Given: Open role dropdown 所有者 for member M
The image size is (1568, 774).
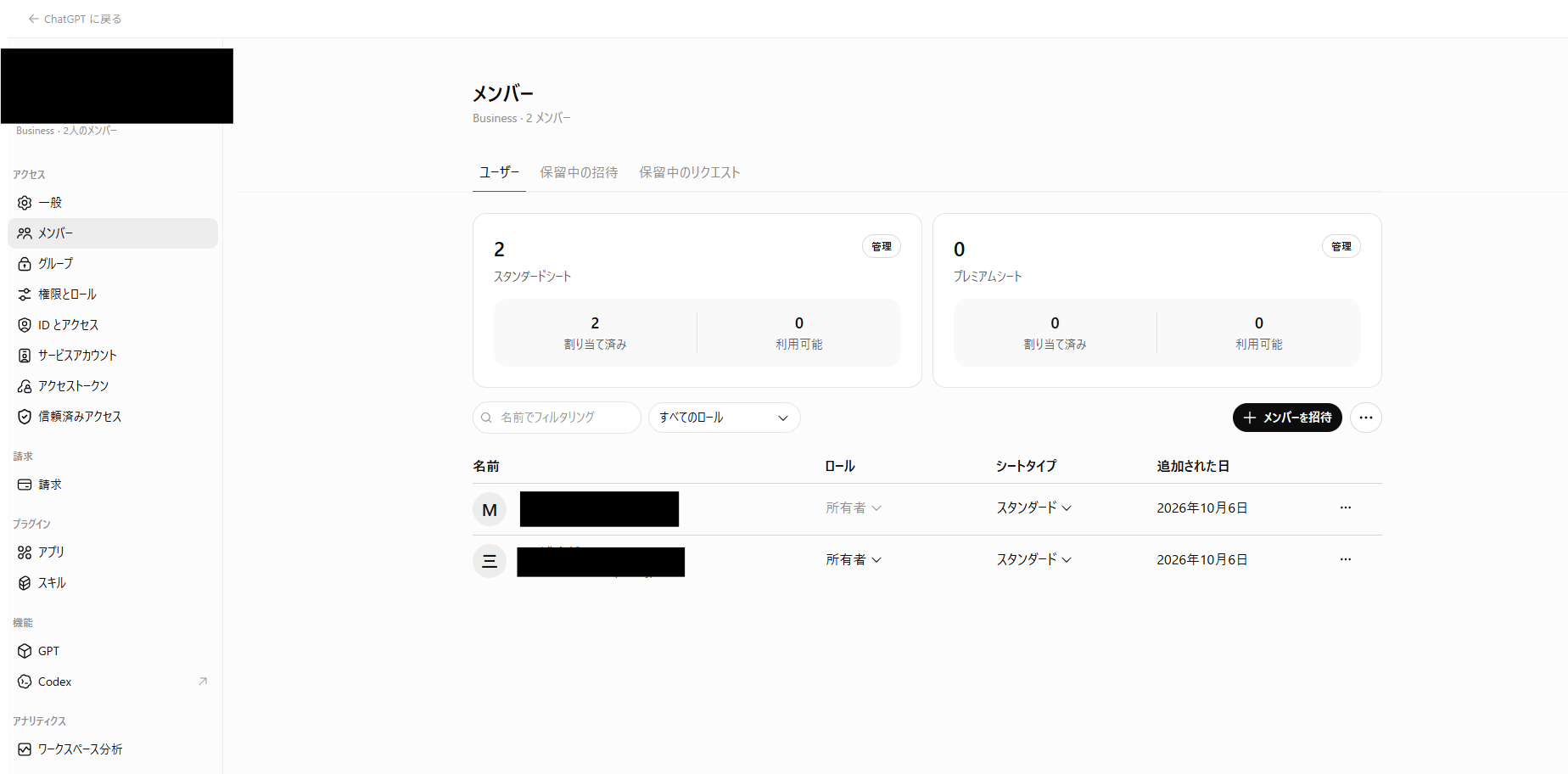Looking at the screenshot, I should pos(854,508).
